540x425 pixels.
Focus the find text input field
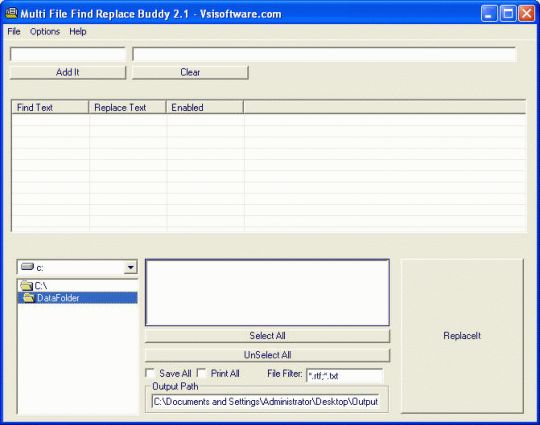[x=68, y=54]
